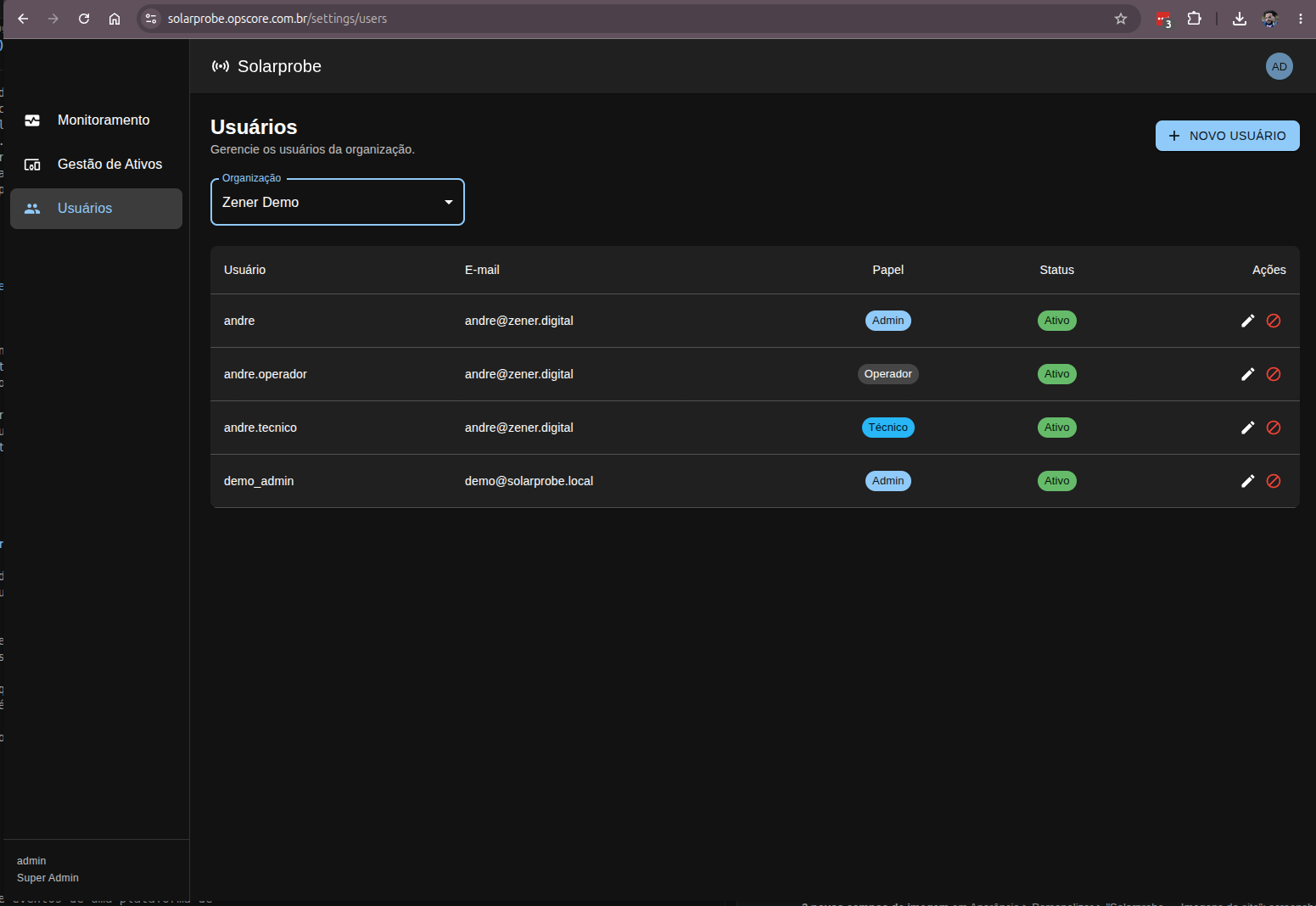
Task: Open the browser profile picture icon
Action: (x=1270, y=19)
